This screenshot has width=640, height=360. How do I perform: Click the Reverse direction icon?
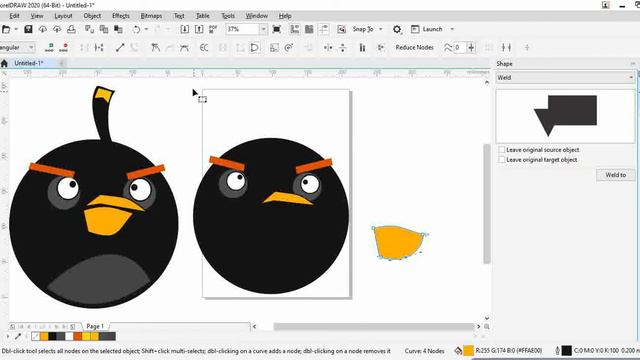(x=204, y=48)
